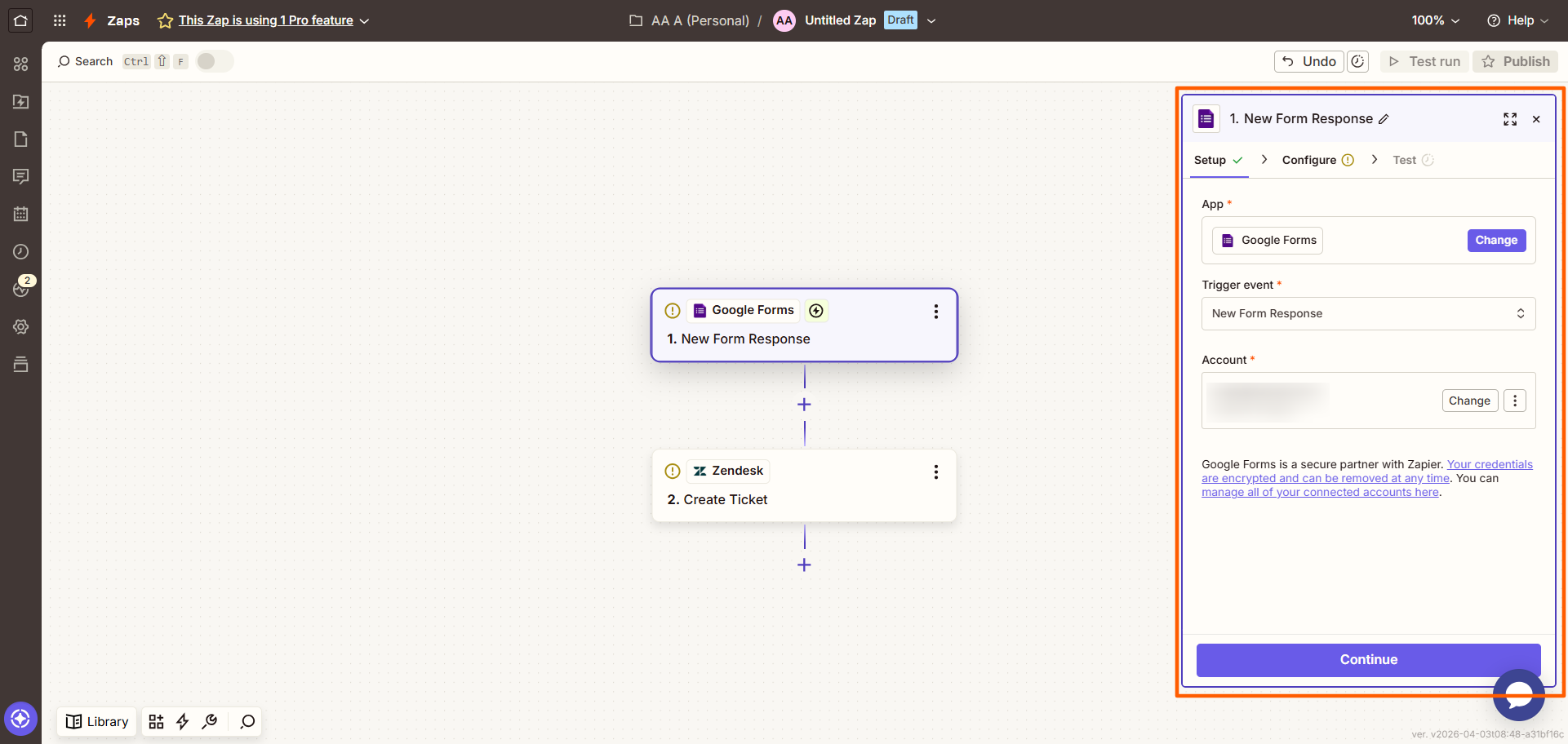The width and height of the screenshot is (1568, 744).
Task: Open the page document icon in sidebar
Action: [x=20, y=139]
